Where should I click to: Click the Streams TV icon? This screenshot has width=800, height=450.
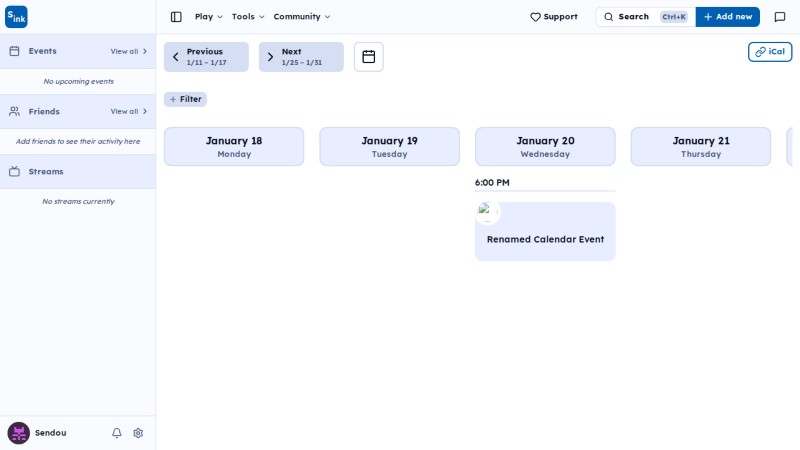14,171
